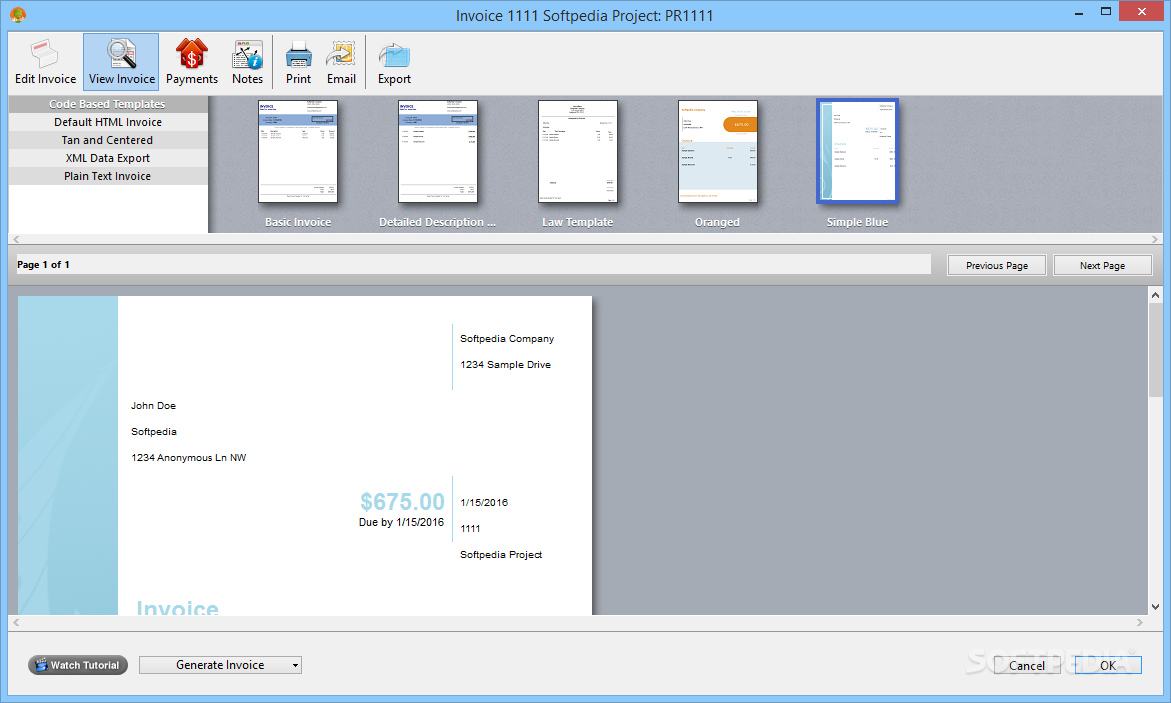The height and width of the screenshot is (703, 1171).
Task: Click '1234 Sample Drive' in the preview
Action: (506, 365)
